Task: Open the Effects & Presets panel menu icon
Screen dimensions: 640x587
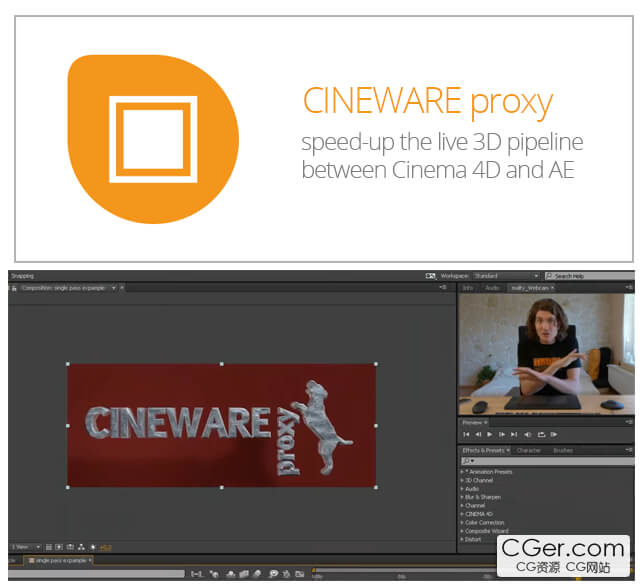Action: tap(629, 450)
